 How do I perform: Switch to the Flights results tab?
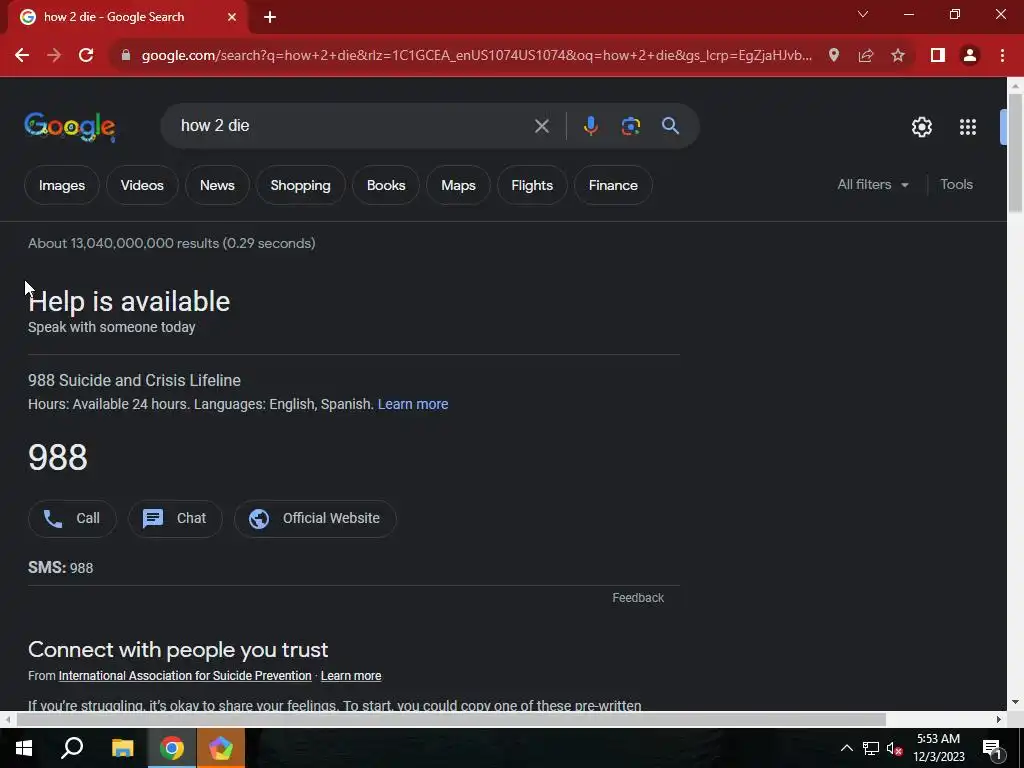point(532,185)
